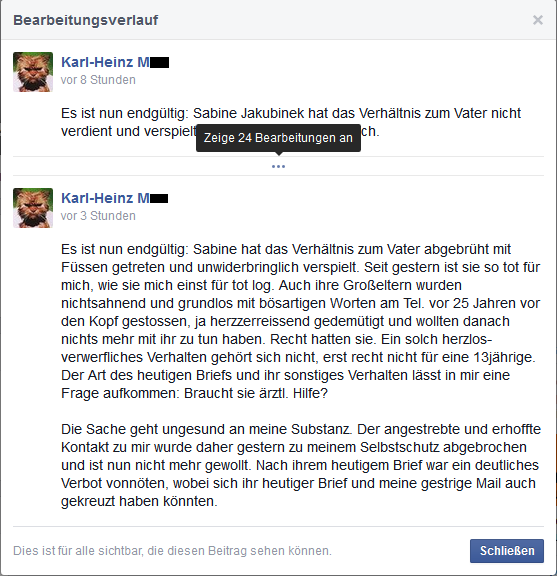
Task: Click the redacted black box in the second name
Action: (159, 199)
